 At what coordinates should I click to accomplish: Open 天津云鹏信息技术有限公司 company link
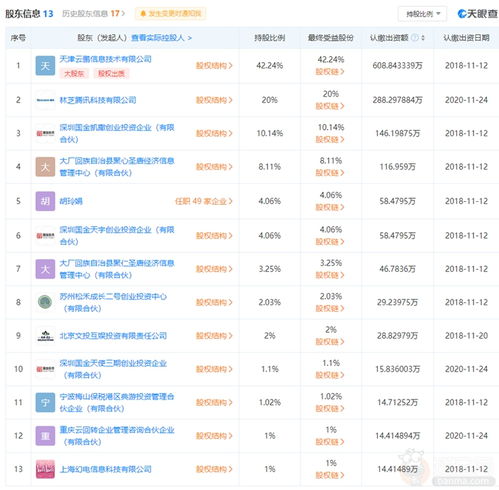coord(105,59)
